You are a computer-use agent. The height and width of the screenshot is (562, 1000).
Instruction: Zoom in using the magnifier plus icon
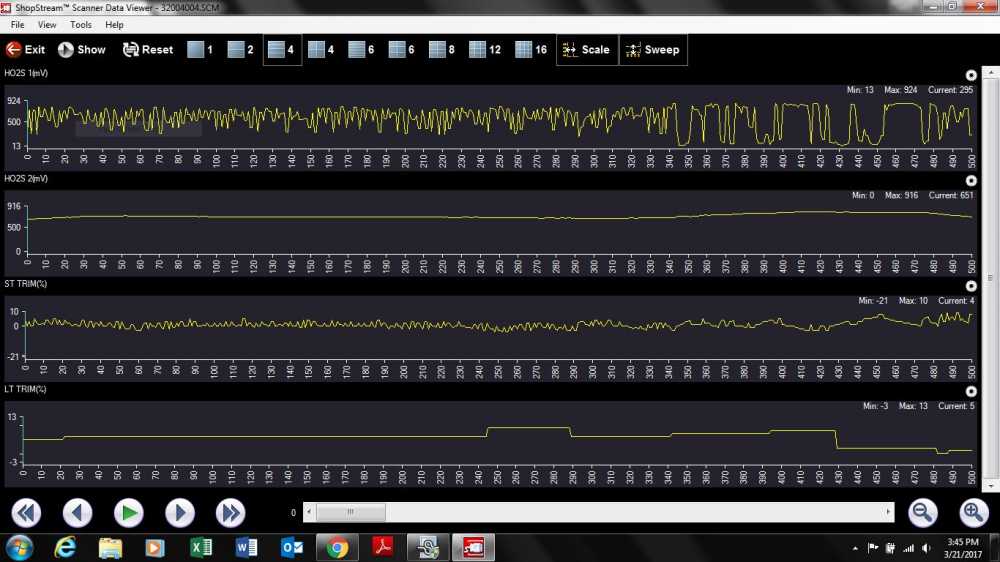click(973, 512)
